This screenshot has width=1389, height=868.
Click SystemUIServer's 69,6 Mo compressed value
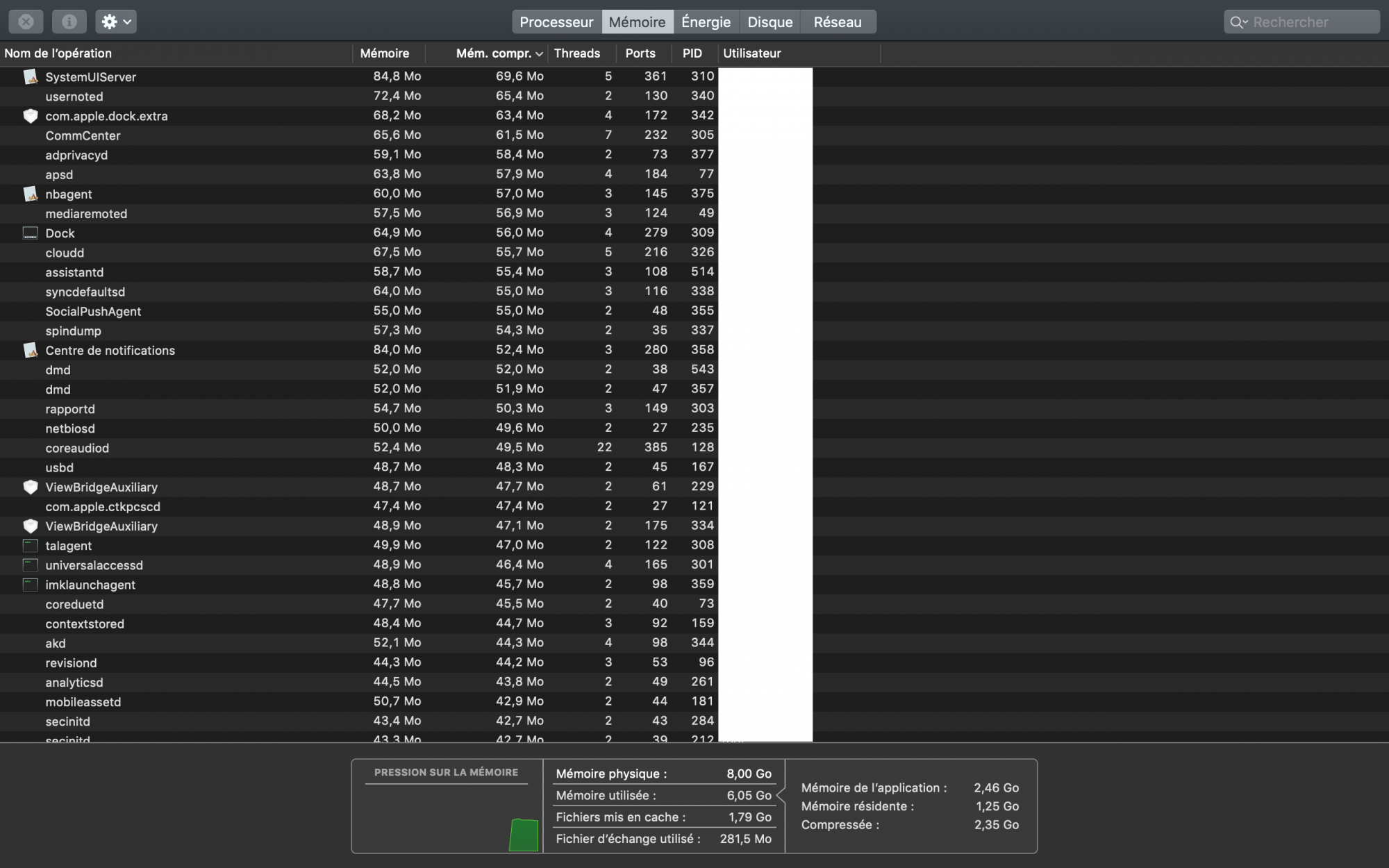519,76
